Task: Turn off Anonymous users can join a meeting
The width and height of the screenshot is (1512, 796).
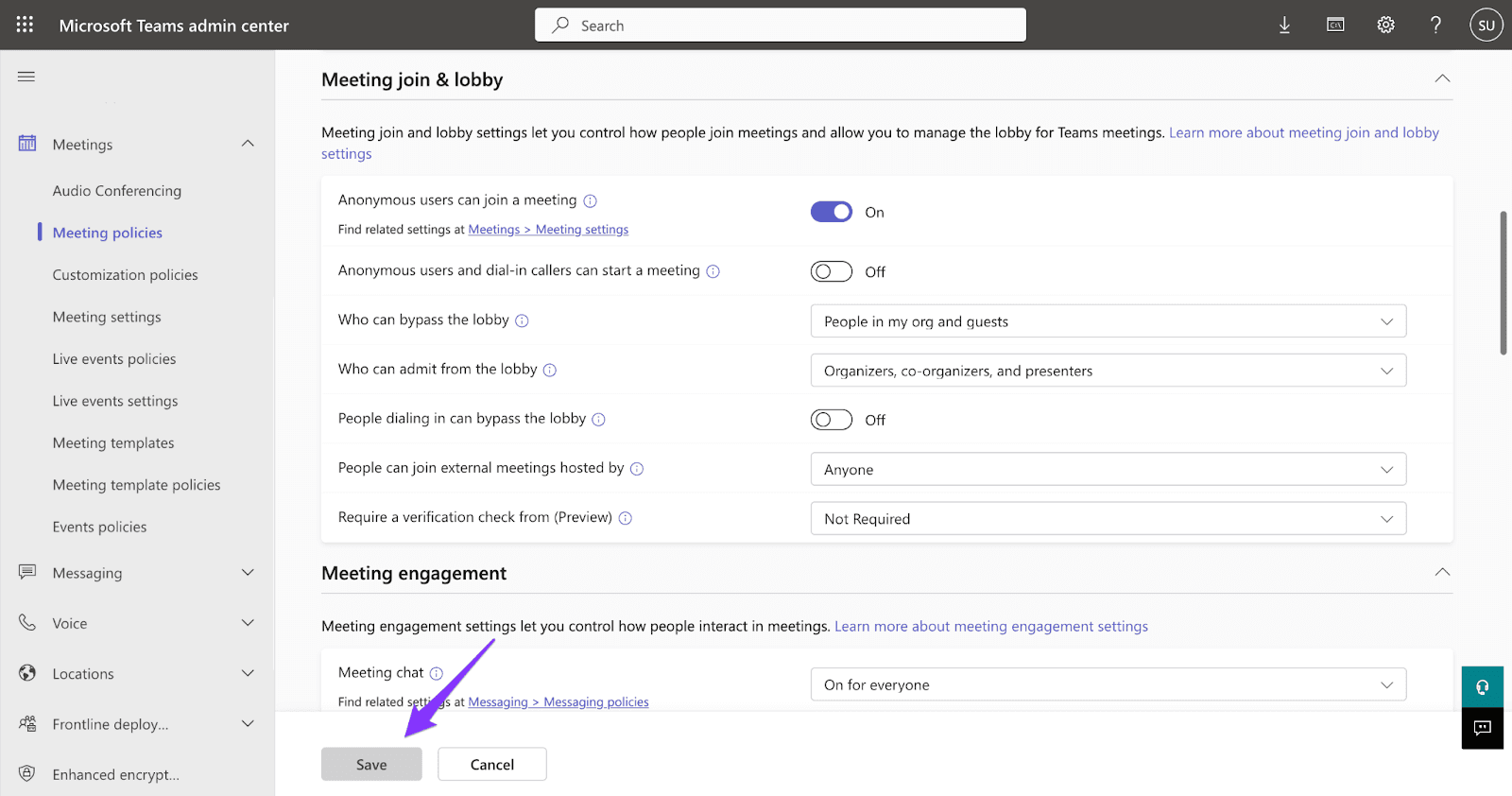Action: point(832,212)
